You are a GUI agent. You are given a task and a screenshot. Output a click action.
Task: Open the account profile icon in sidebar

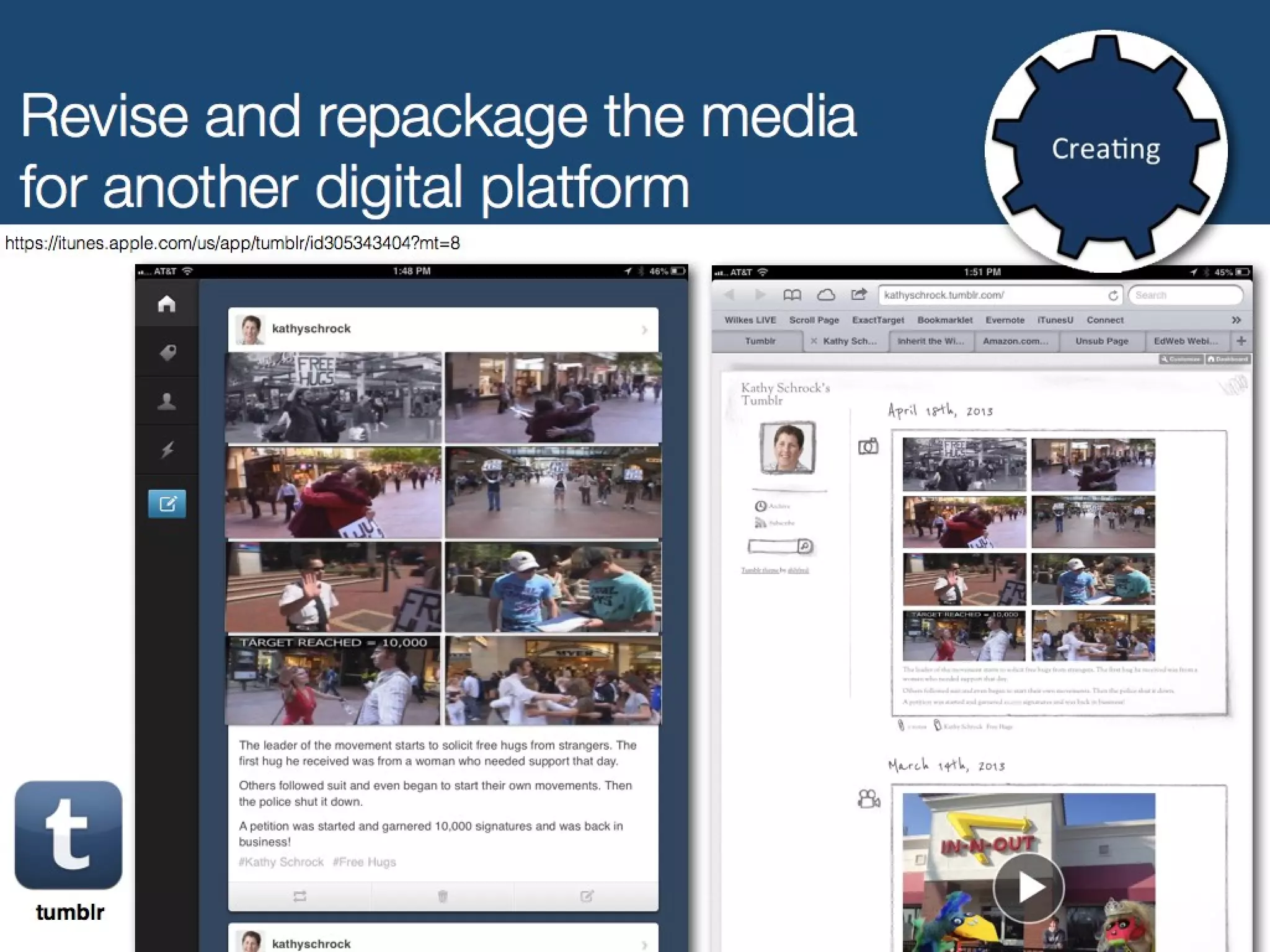[x=167, y=402]
